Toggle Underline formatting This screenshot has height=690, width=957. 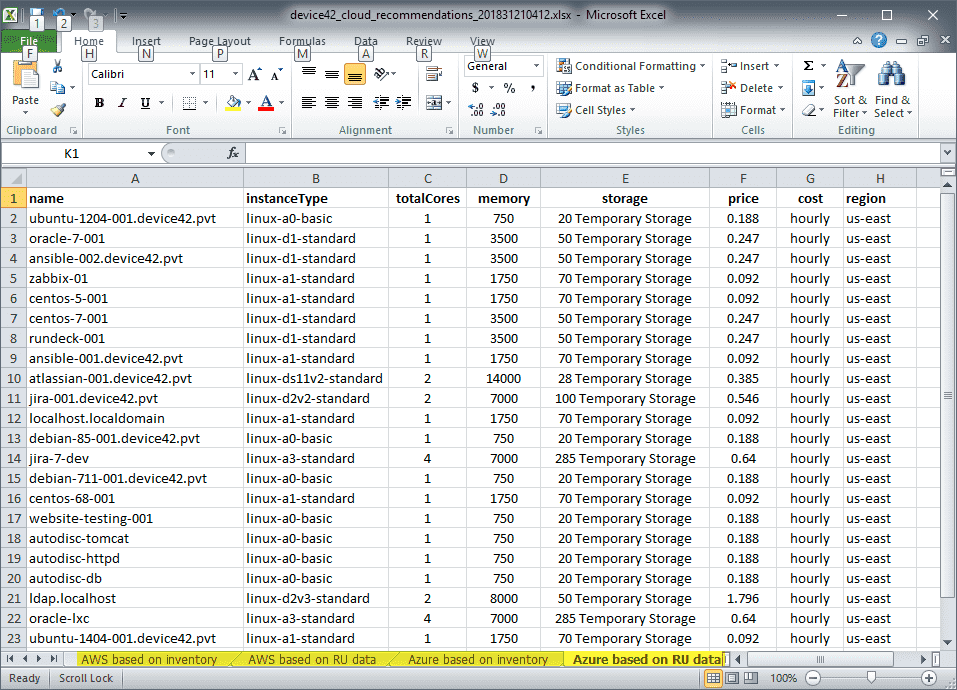[x=145, y=102]
